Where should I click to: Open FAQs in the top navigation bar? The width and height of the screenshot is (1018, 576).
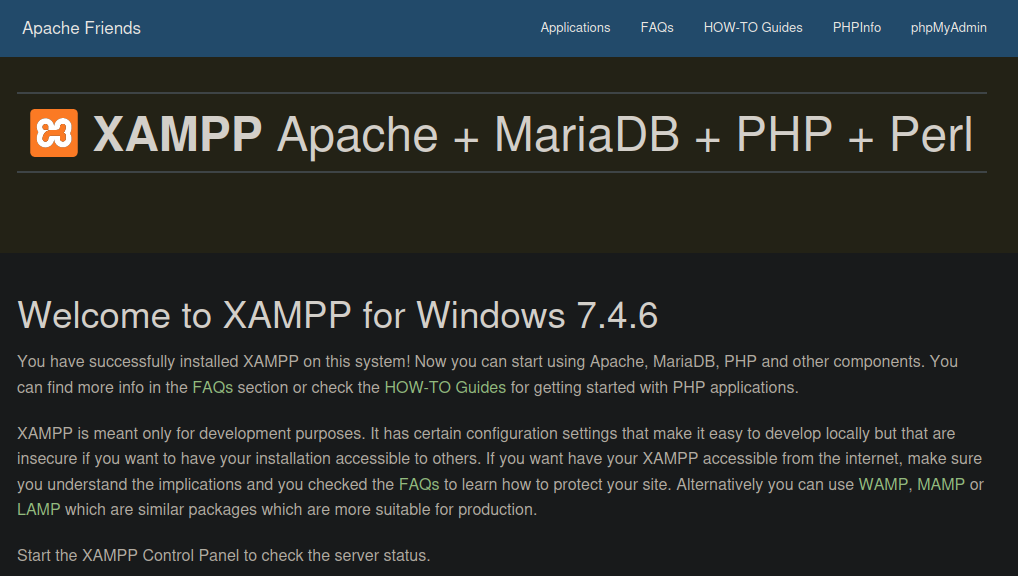(657, 28)
